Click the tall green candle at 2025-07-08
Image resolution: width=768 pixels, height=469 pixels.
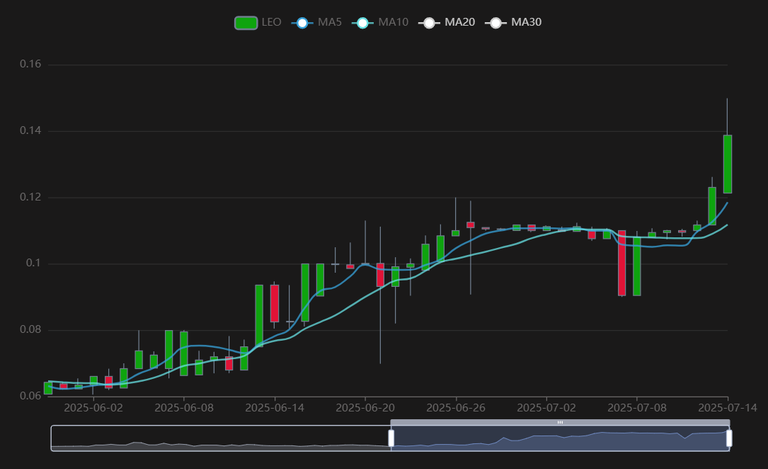click(637, 266)
